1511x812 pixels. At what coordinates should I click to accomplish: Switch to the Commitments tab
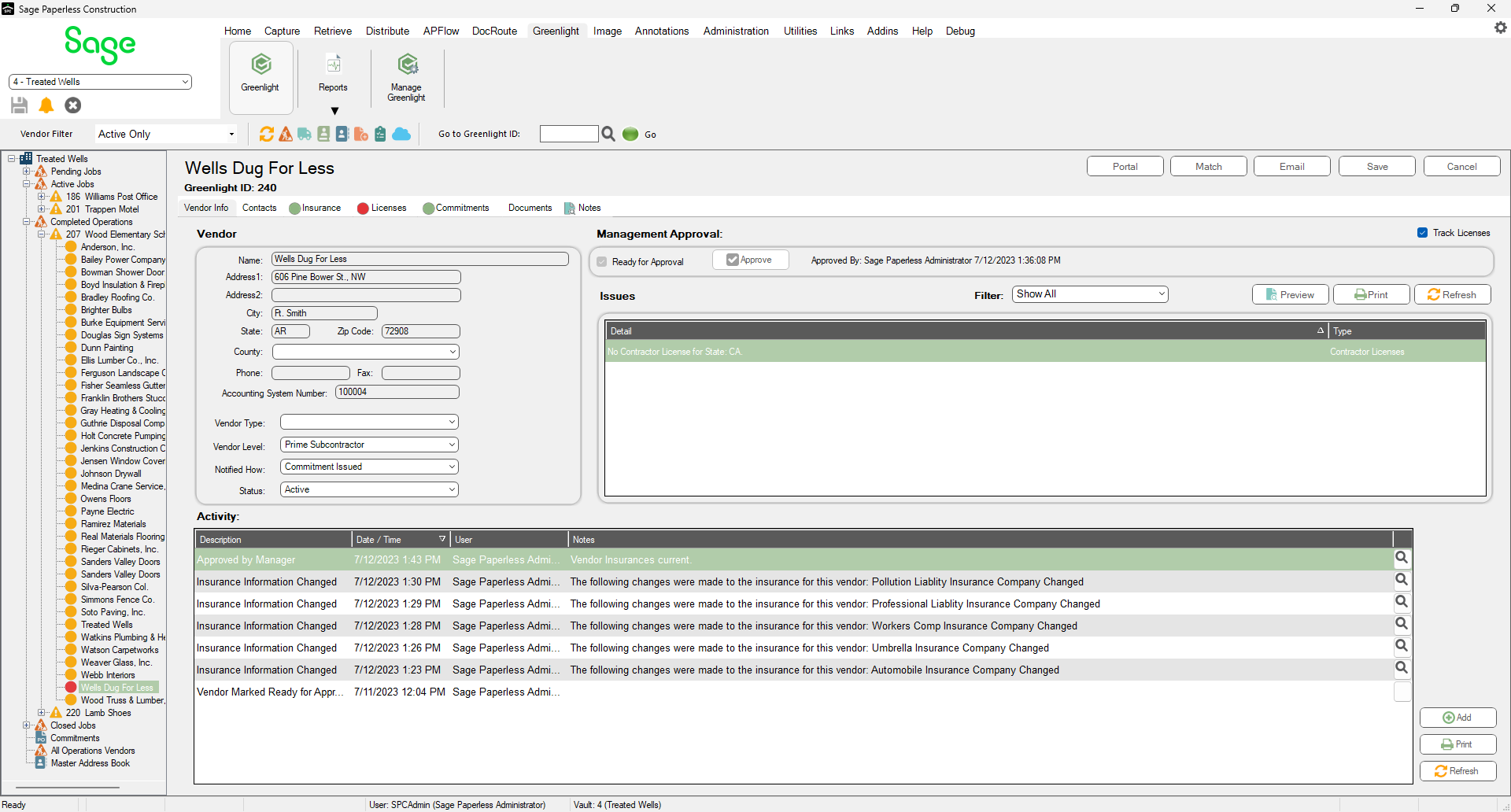point(456,208)
